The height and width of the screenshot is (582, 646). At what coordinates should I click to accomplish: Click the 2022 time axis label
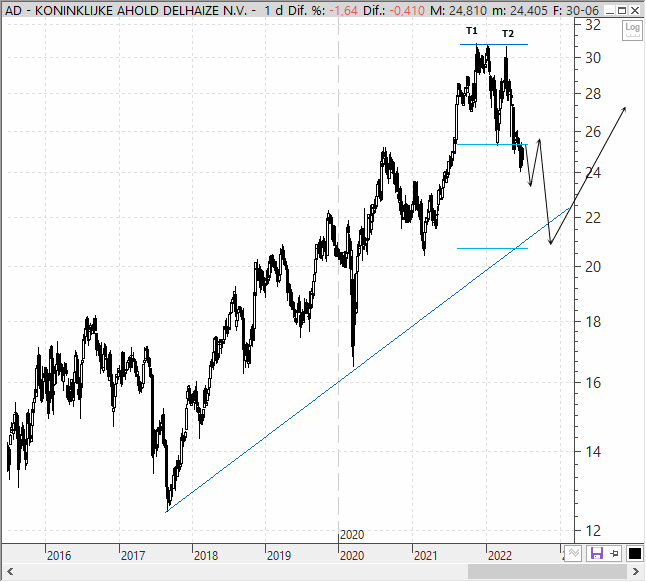(500, 556)
